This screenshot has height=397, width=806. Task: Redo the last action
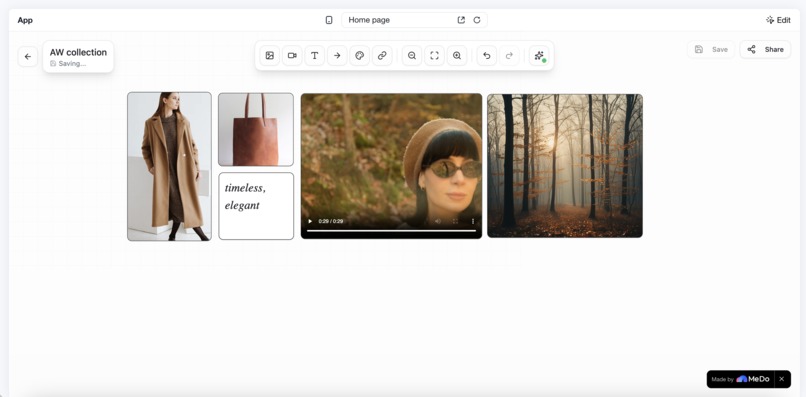[509, 56]
